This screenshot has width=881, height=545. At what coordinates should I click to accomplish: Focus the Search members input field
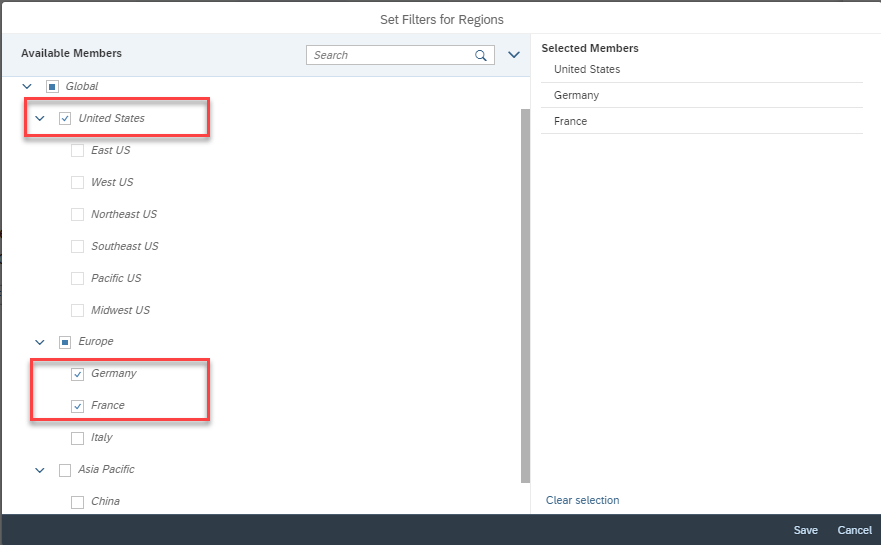400,55
